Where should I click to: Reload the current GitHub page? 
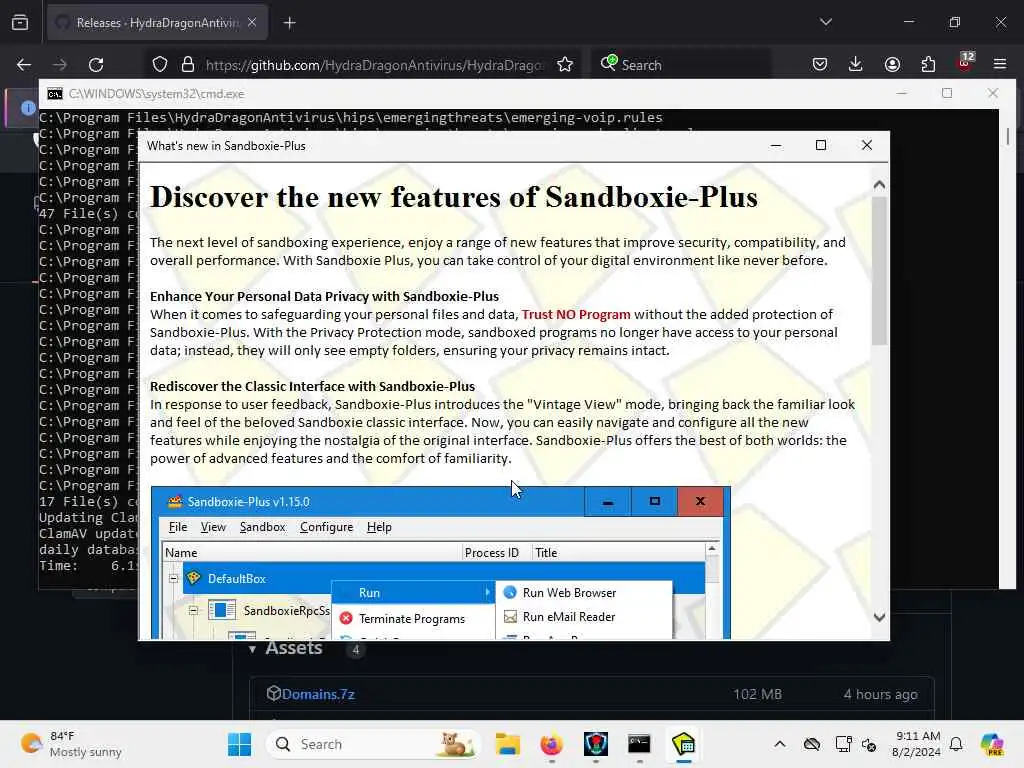96,65
